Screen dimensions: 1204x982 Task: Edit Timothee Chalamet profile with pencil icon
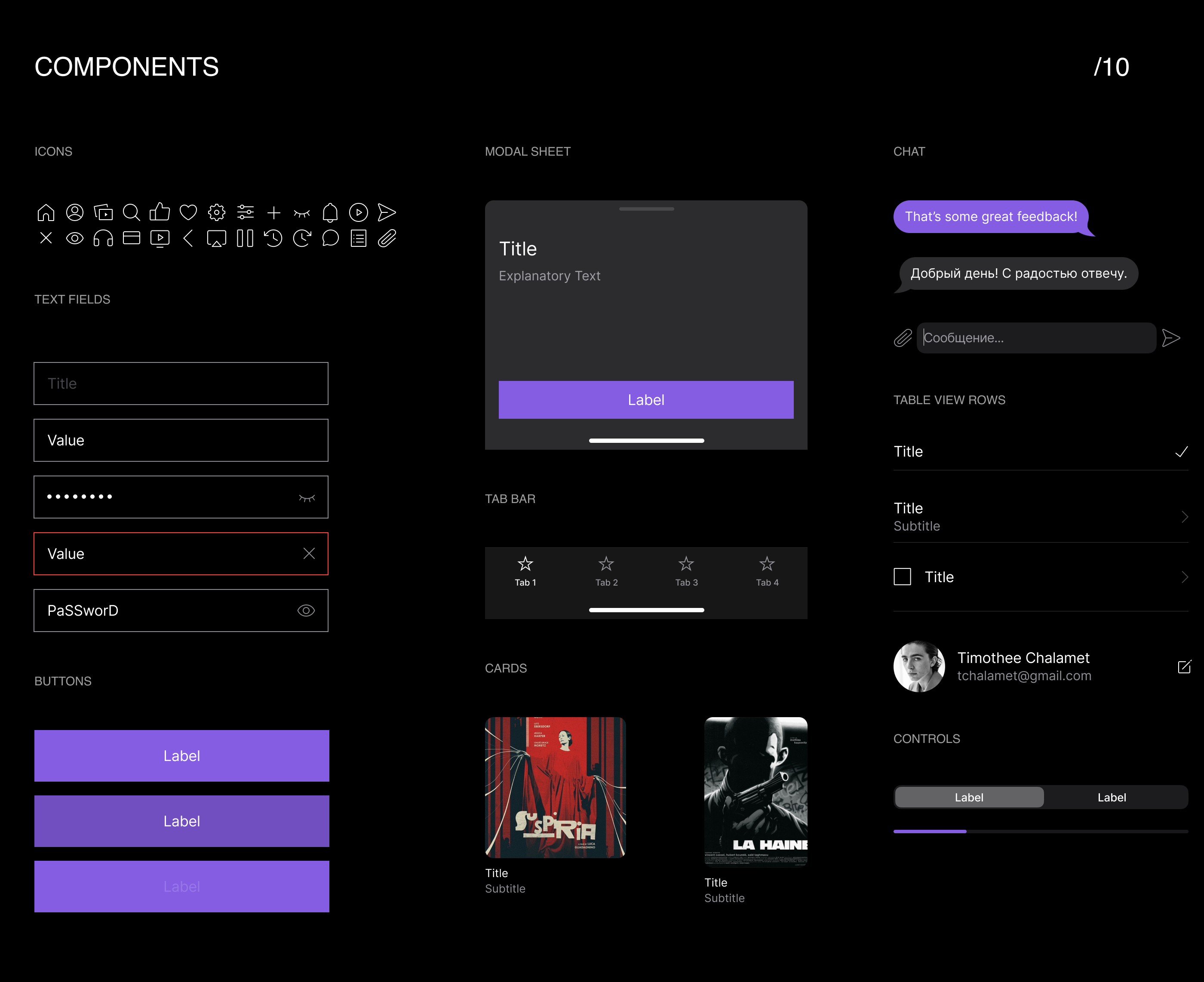pos(1184,667)
